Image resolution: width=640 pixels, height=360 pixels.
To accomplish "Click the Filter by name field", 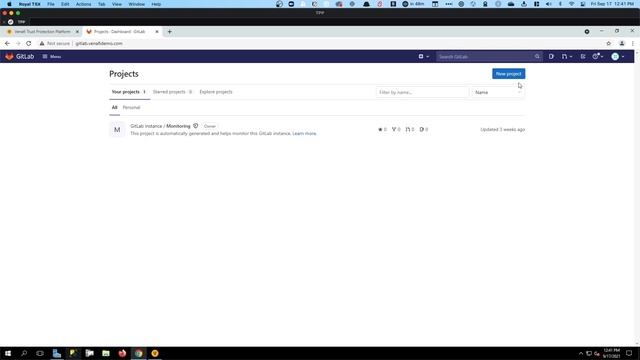I will [422, 92].
